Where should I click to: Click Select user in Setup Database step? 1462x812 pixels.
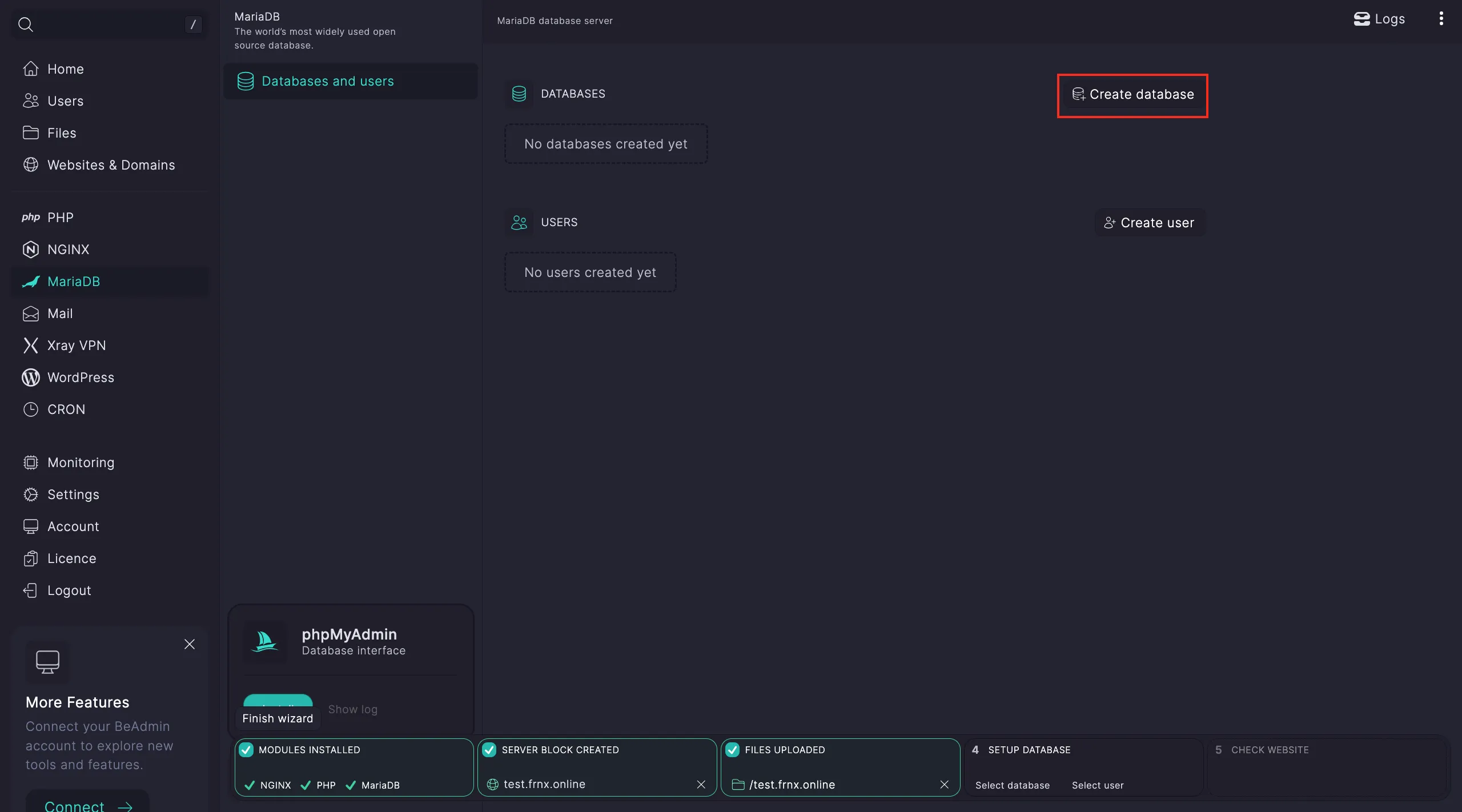coord(1098,785)
